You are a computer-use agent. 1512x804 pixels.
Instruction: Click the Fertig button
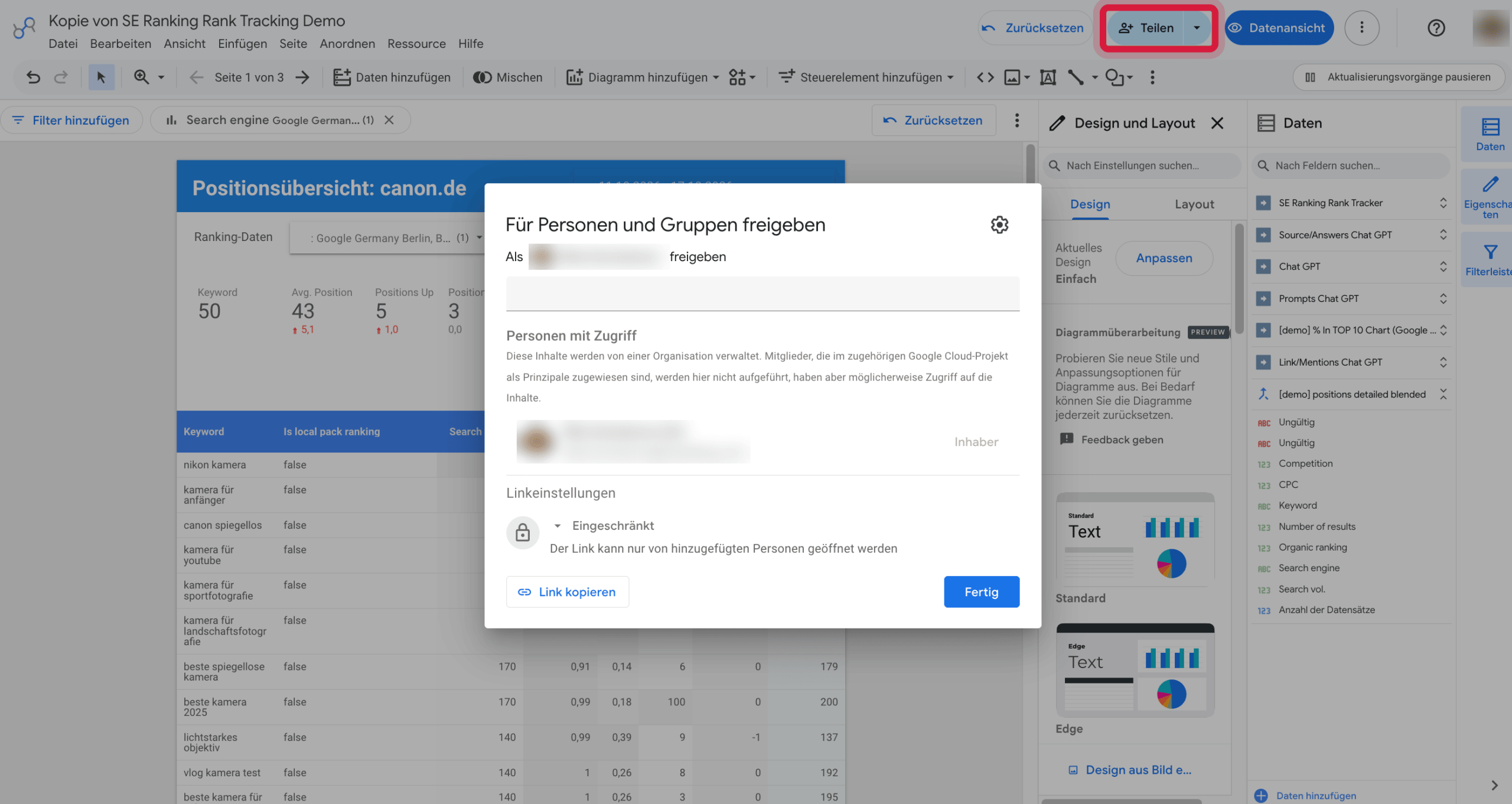coord(981,592)
